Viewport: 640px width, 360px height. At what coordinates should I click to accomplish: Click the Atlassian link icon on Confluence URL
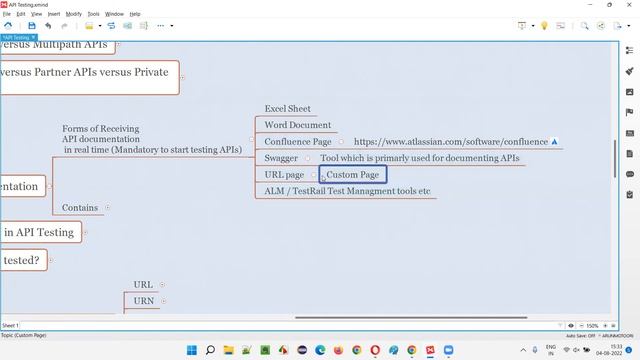(x=554, y=142)
